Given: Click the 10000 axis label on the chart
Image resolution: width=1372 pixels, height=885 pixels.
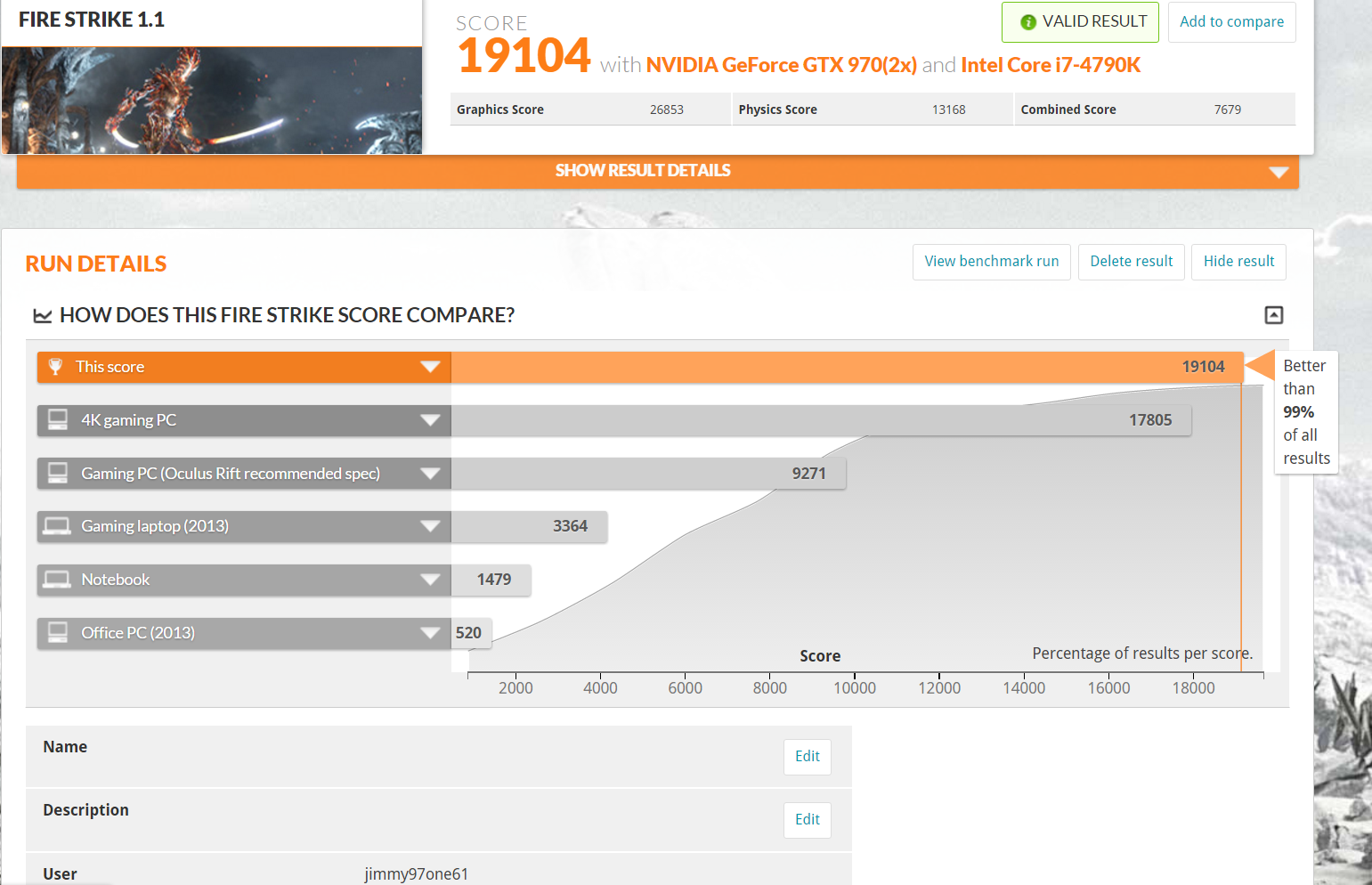Looking at the screenshot, I should [855, 688].
